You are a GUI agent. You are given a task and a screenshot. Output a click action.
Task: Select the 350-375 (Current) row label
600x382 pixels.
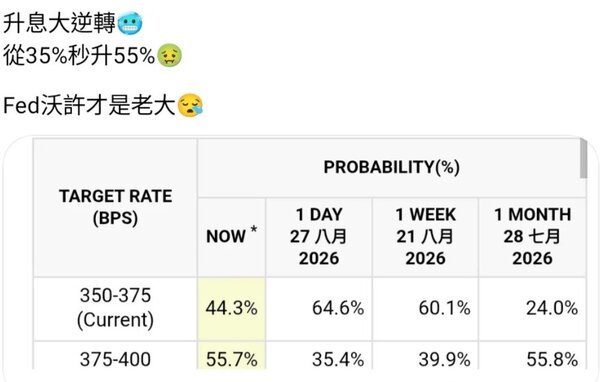coord(115,309)
